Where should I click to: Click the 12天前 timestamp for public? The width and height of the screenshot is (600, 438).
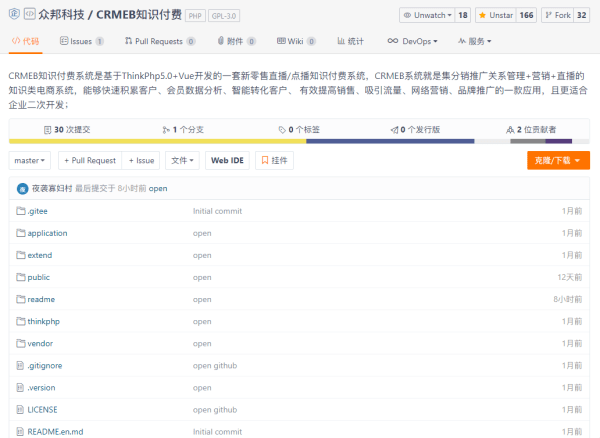(570, 277)
